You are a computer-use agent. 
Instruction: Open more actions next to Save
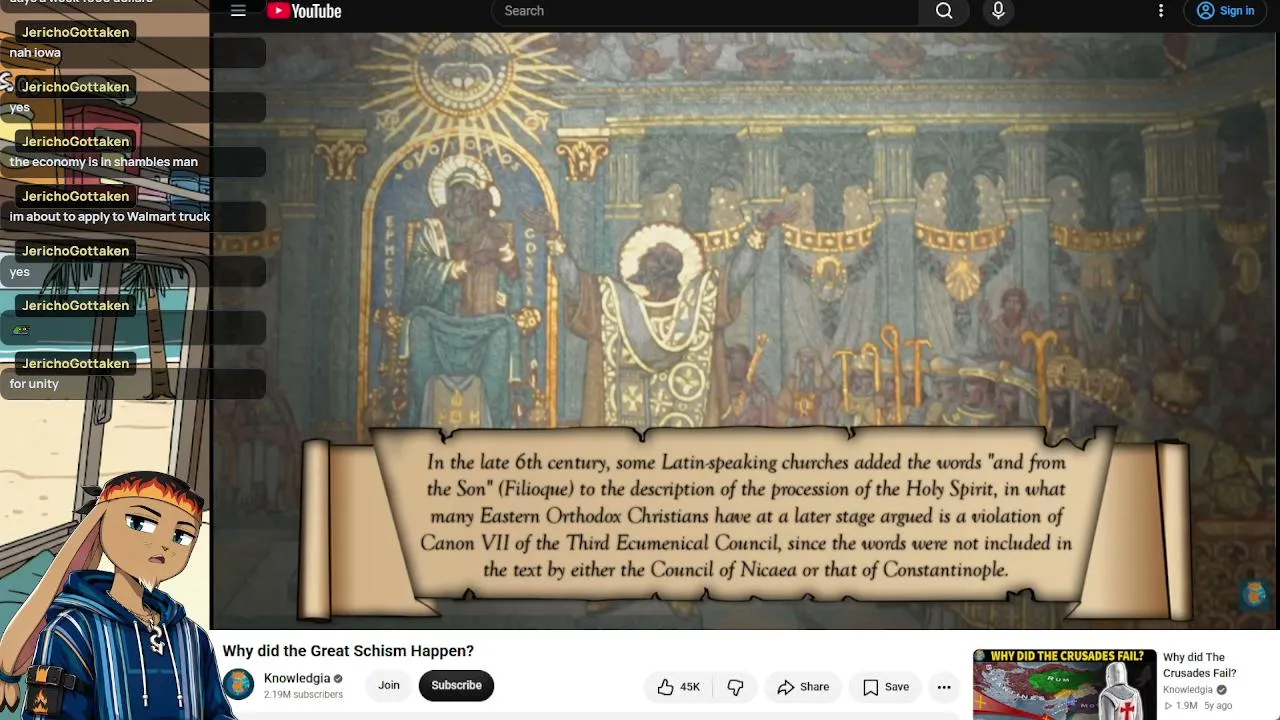pos(944,687)
